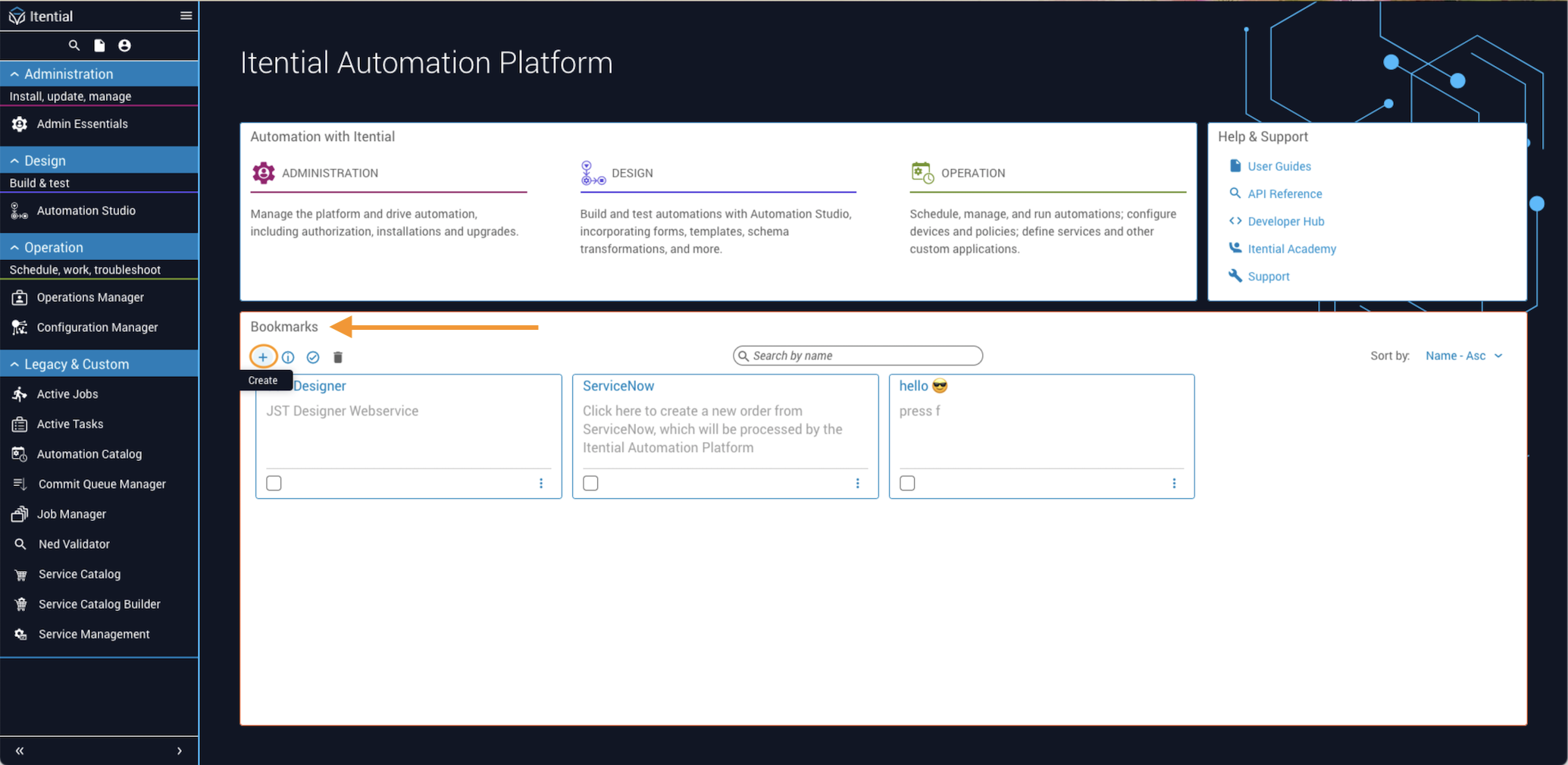Screen dimensions: 1568x765
Task: Open the API Reference link
Action: pos(1285,194)
